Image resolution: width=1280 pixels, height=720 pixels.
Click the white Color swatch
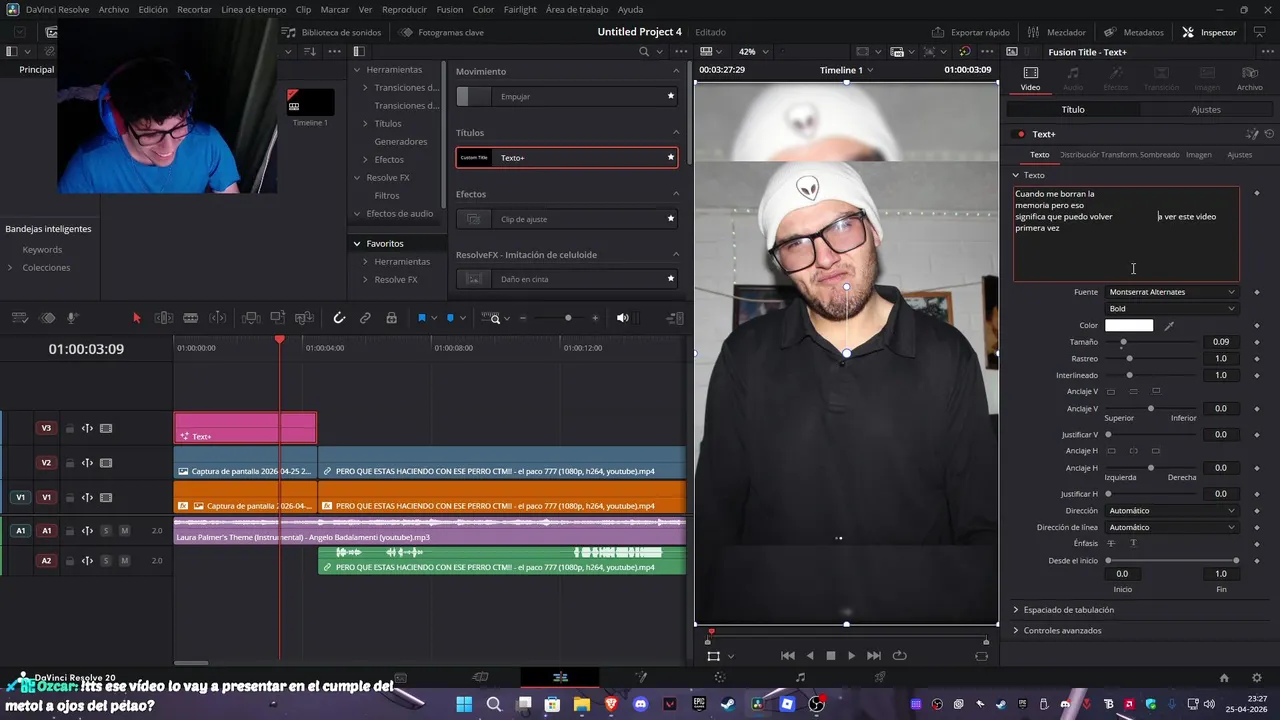pos(1129,325)
